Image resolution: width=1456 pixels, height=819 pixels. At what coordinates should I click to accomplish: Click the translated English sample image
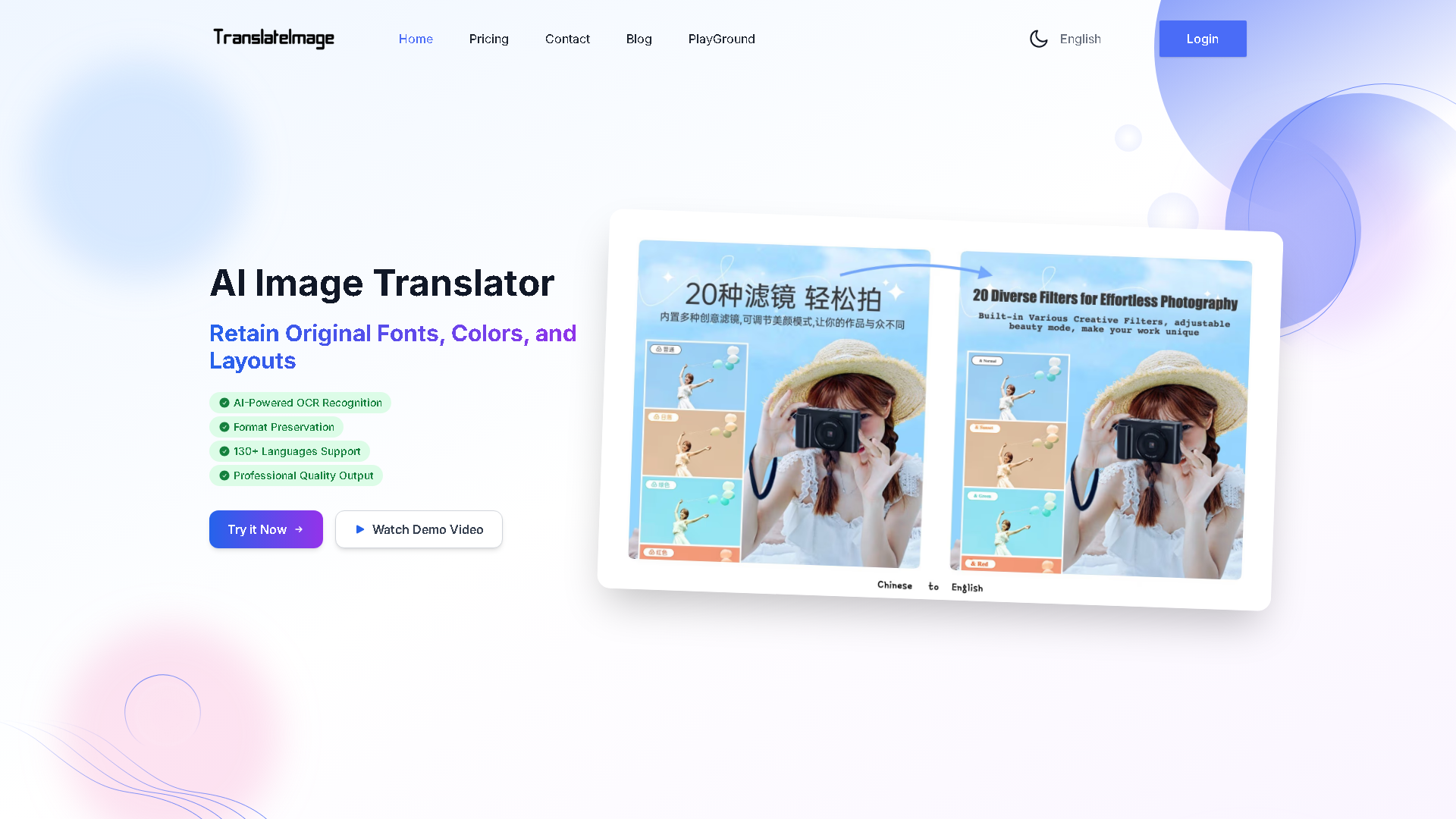tap(1100, 416)
